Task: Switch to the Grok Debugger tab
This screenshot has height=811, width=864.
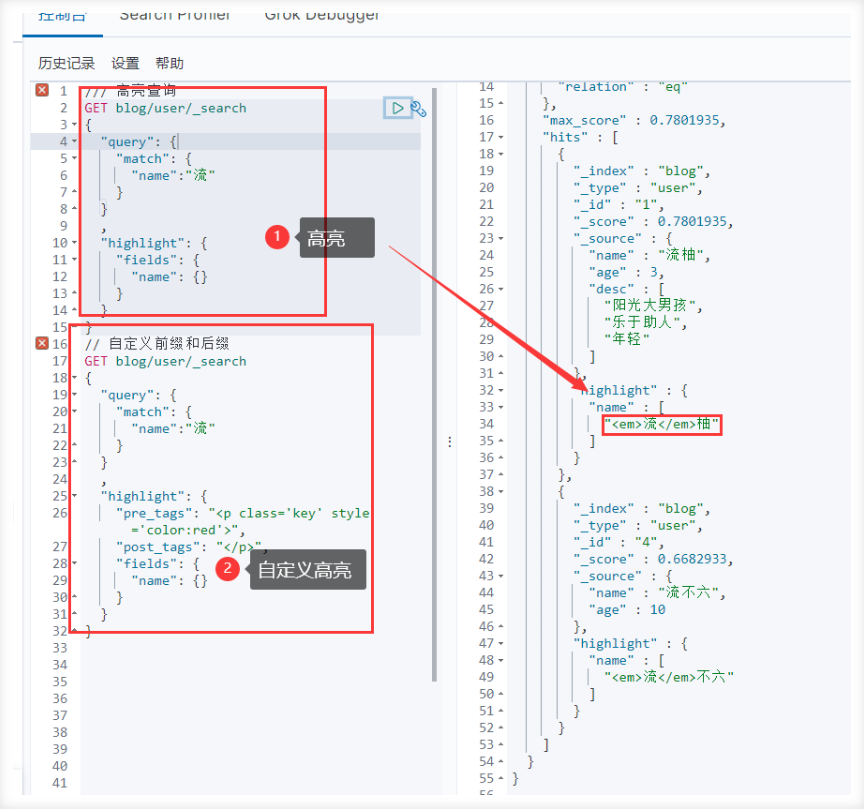Action: [x=322, y=15]
